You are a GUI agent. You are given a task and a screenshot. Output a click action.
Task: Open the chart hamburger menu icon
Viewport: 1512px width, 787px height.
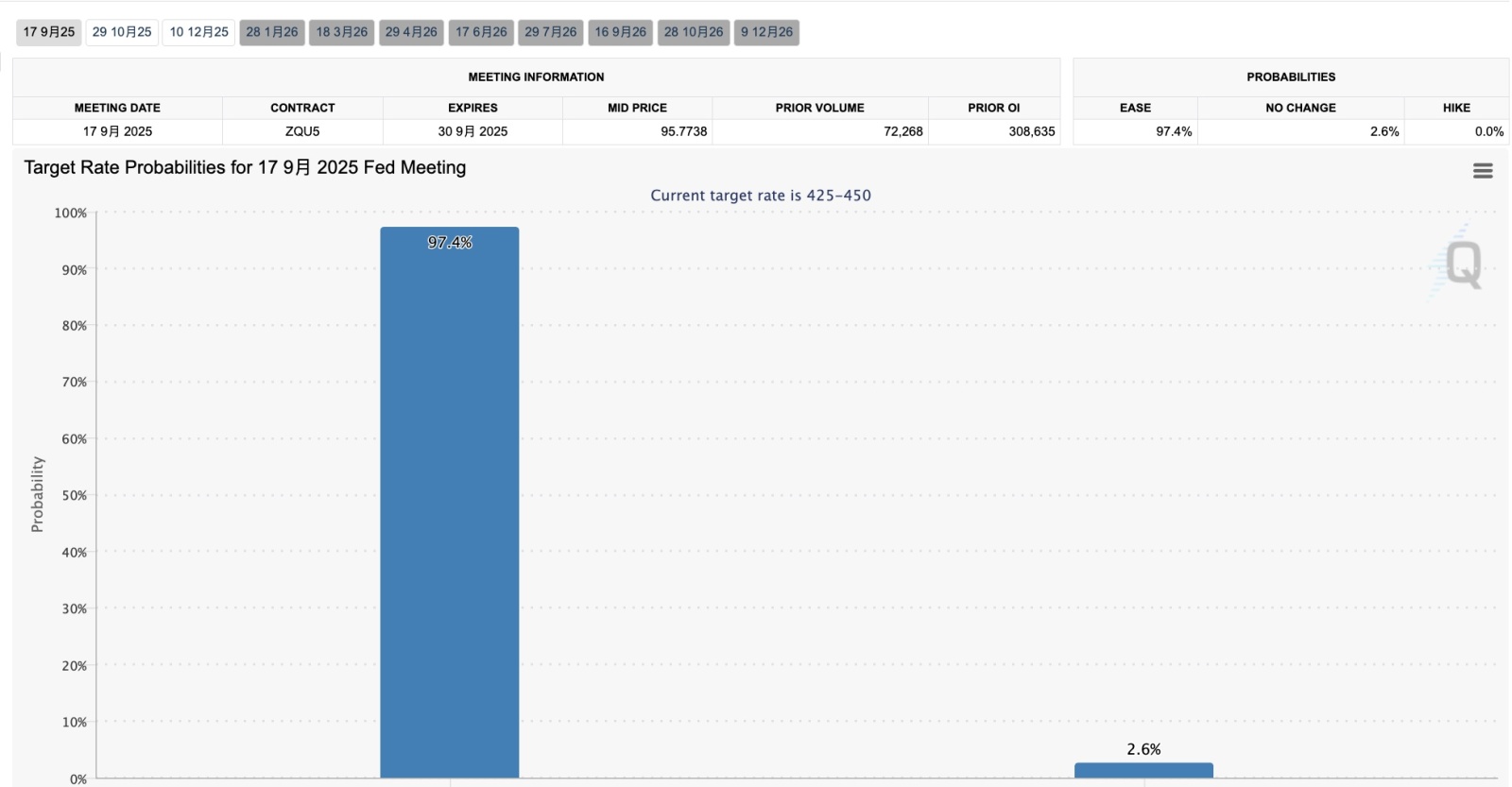point(1483,171)
